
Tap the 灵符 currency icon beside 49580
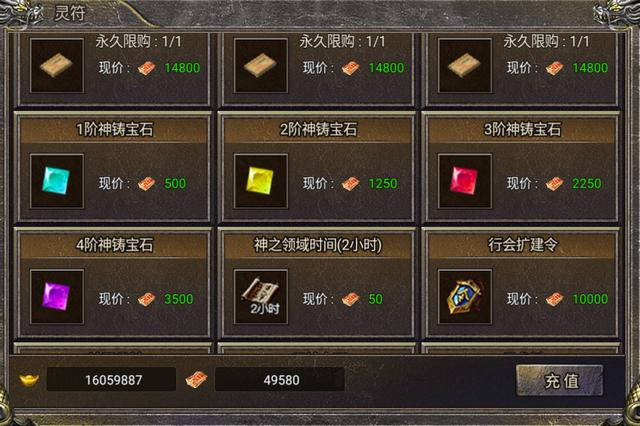point(196,379)
